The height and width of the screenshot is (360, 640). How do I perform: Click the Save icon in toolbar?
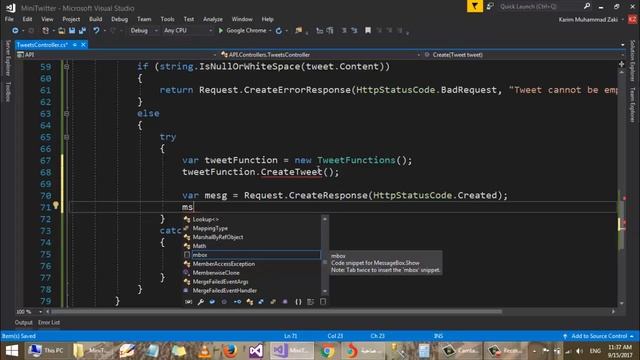(72, 31)
